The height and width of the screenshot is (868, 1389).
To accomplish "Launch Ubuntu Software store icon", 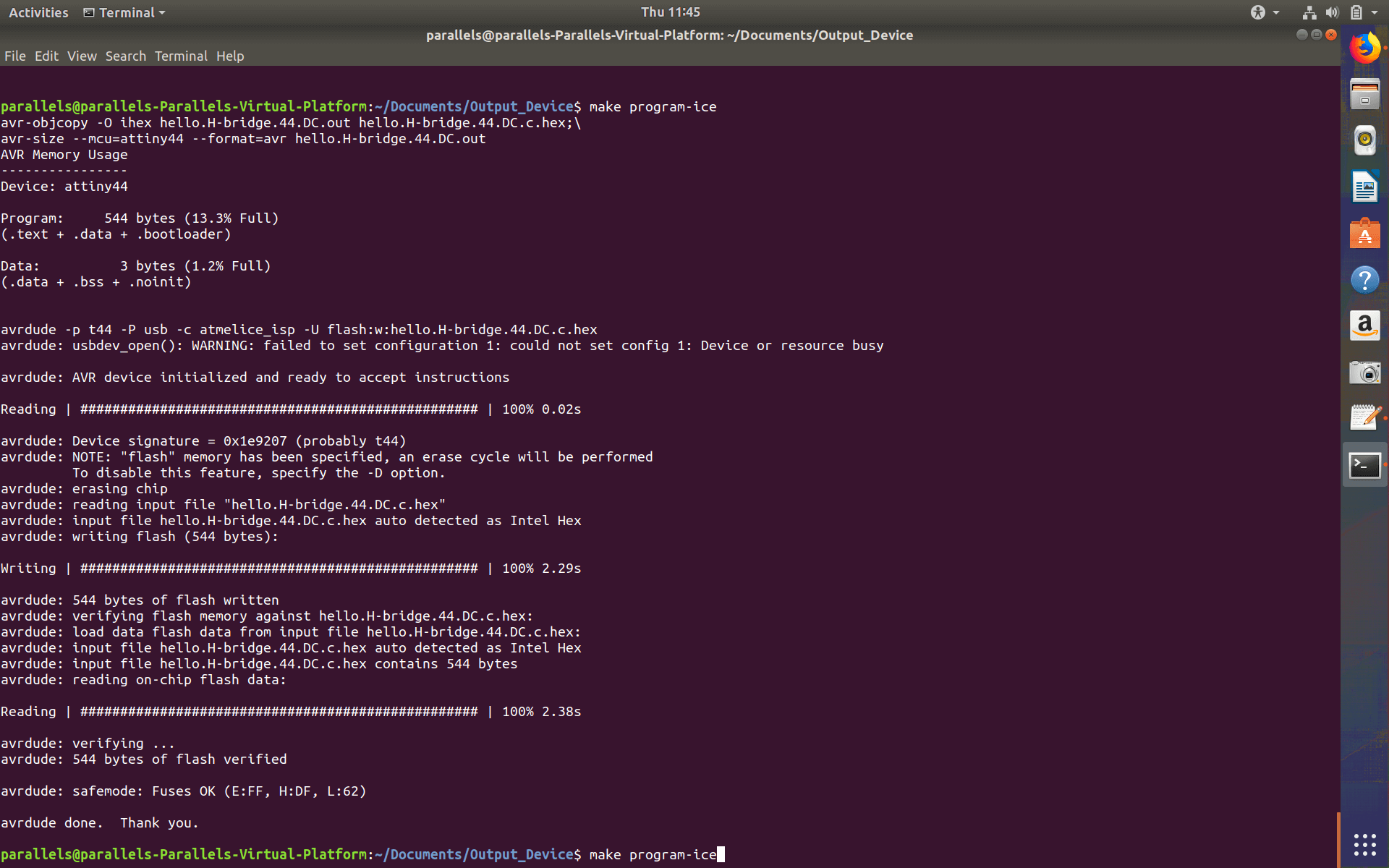I will [1364, 234].
